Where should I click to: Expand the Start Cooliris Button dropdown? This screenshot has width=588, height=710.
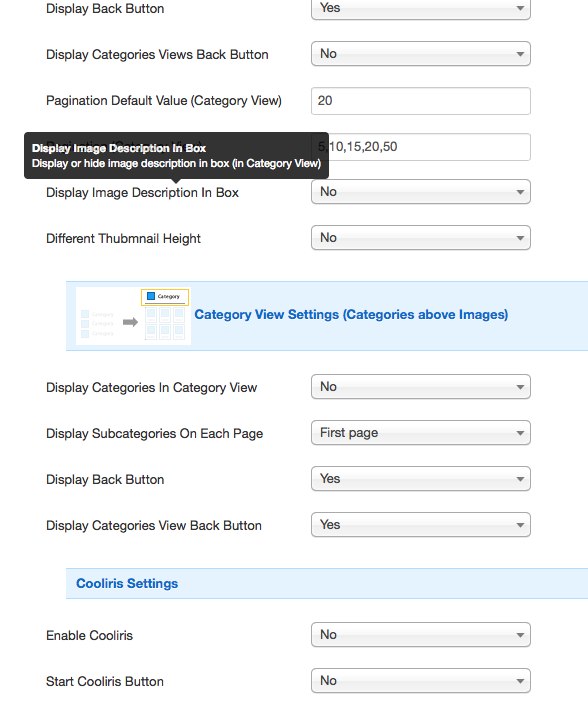[421, 681]
